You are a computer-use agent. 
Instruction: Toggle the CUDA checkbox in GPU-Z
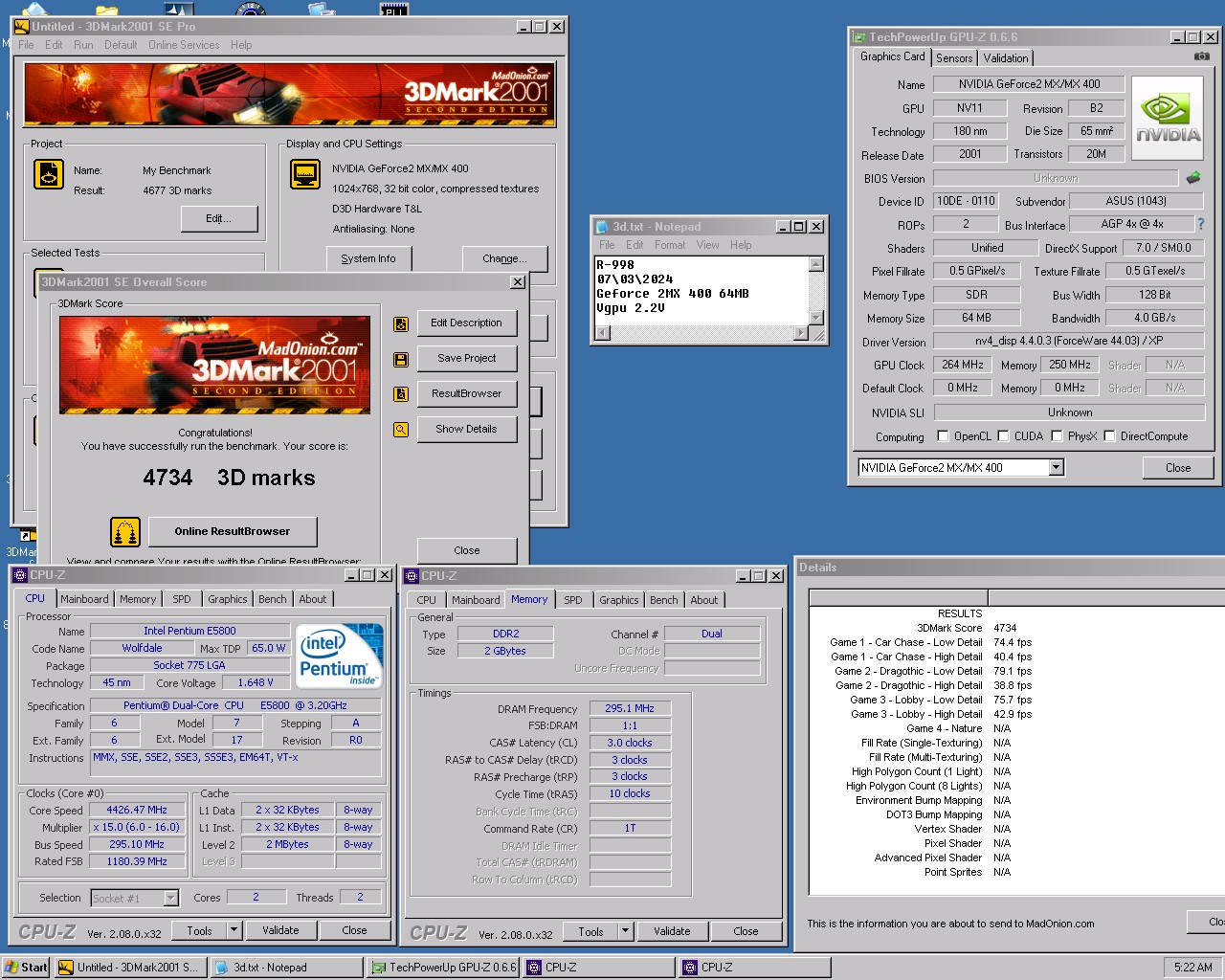tap(1003, 436)
